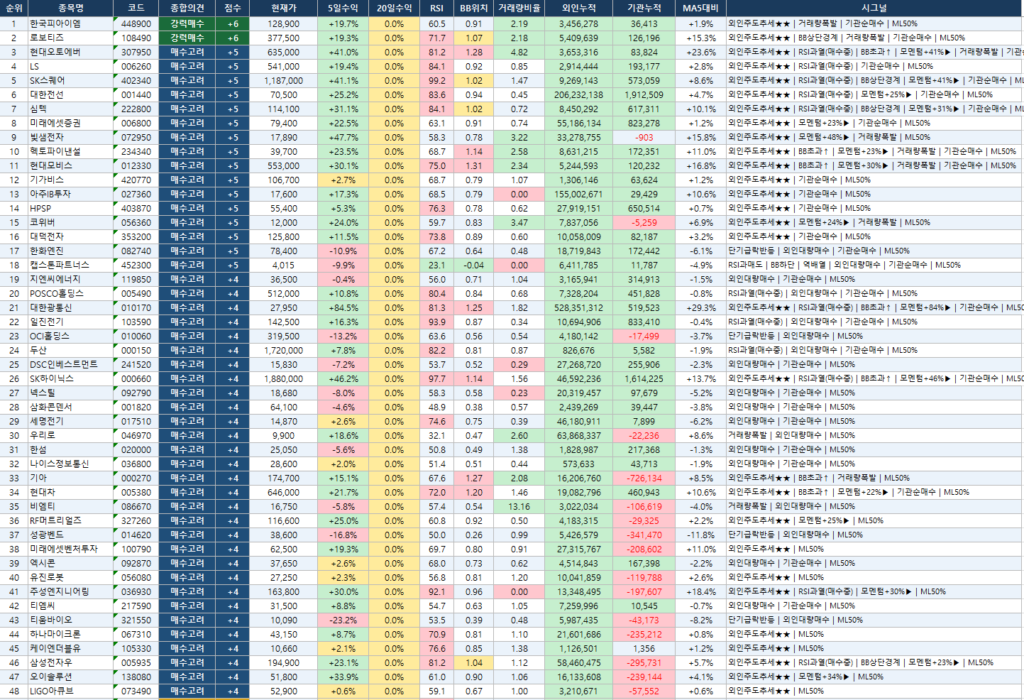Select the 코드 column header
The image size is (1024, 700).
136,8
